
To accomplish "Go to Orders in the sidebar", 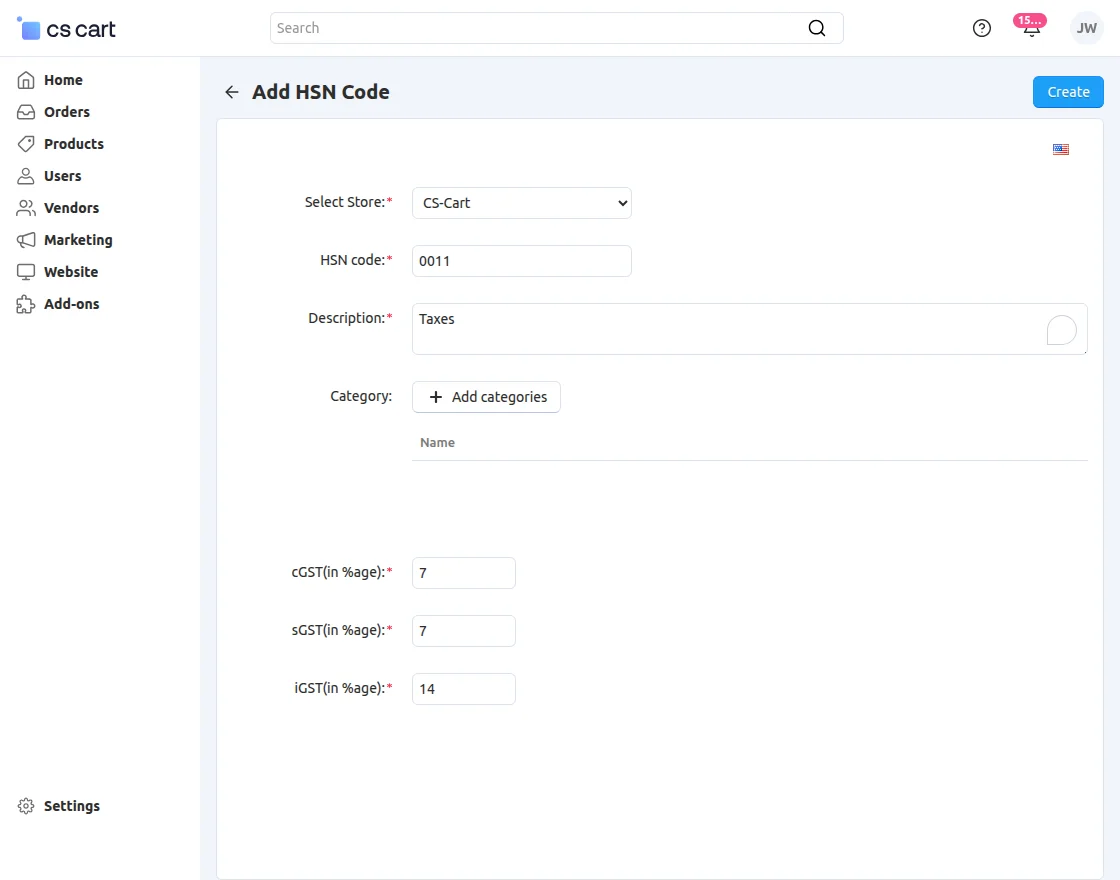I will click(x=66, y=112).
